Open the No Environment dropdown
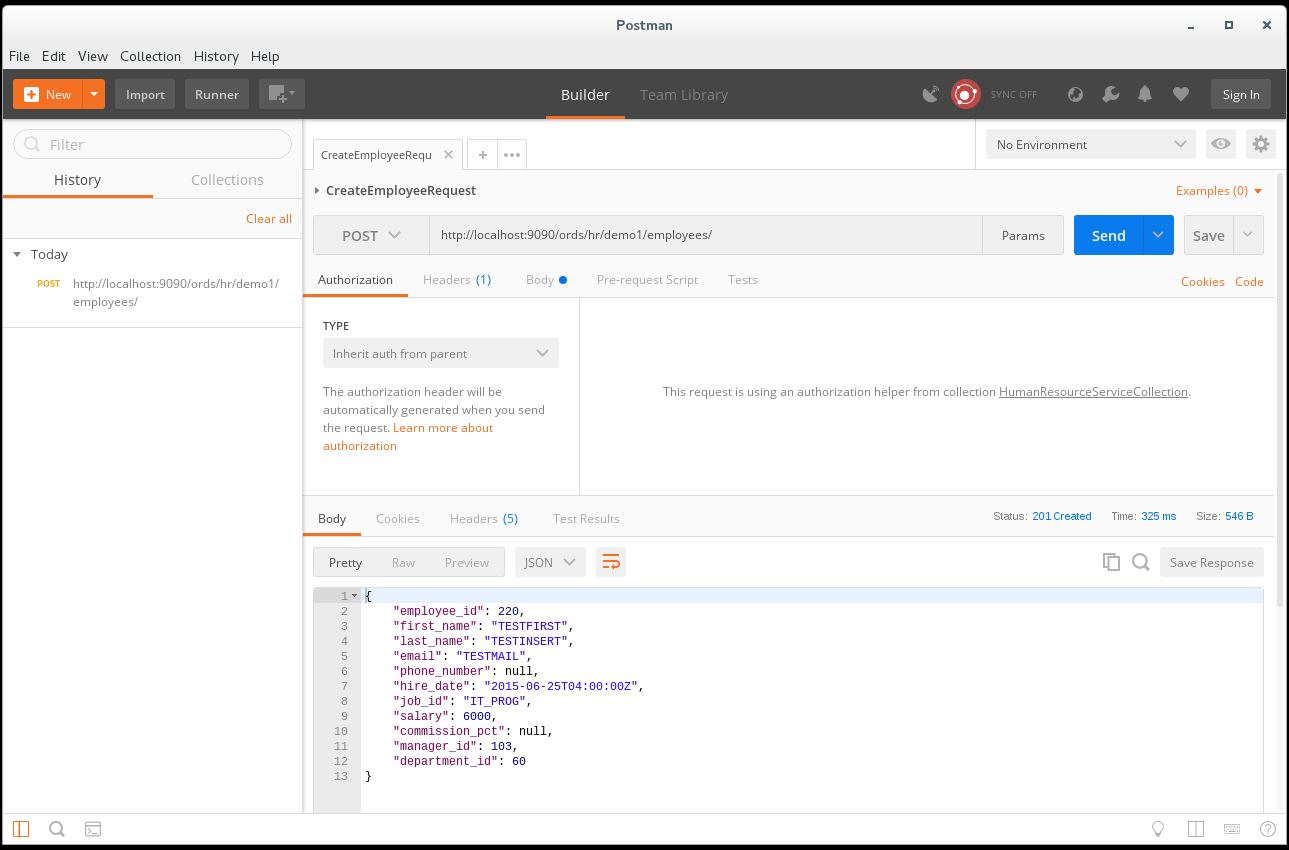Viewport: 1289px width, 850px height. (x=1090, y=144)
